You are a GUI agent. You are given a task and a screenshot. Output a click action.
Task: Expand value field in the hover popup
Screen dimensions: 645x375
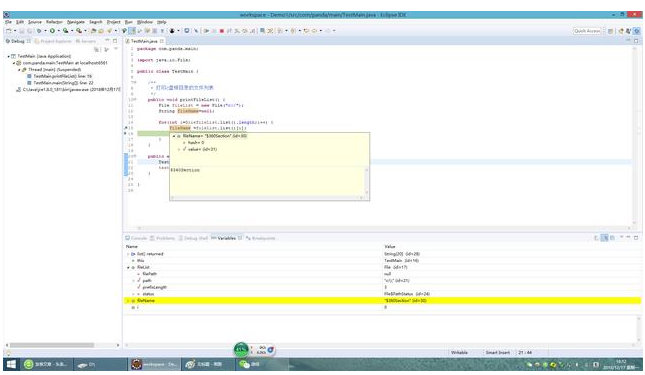point(179,149)
